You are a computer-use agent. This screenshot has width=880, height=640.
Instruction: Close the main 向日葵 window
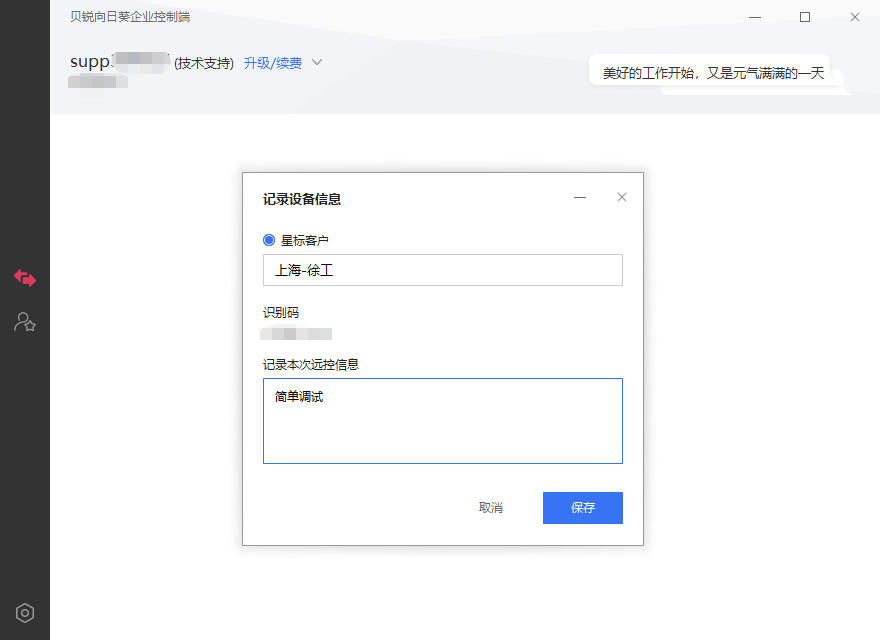[855, 17]
